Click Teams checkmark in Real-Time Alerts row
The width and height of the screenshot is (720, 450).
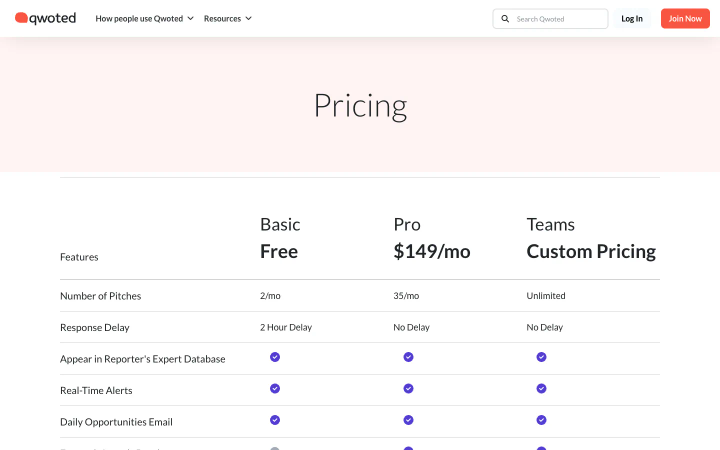(541, 388)
